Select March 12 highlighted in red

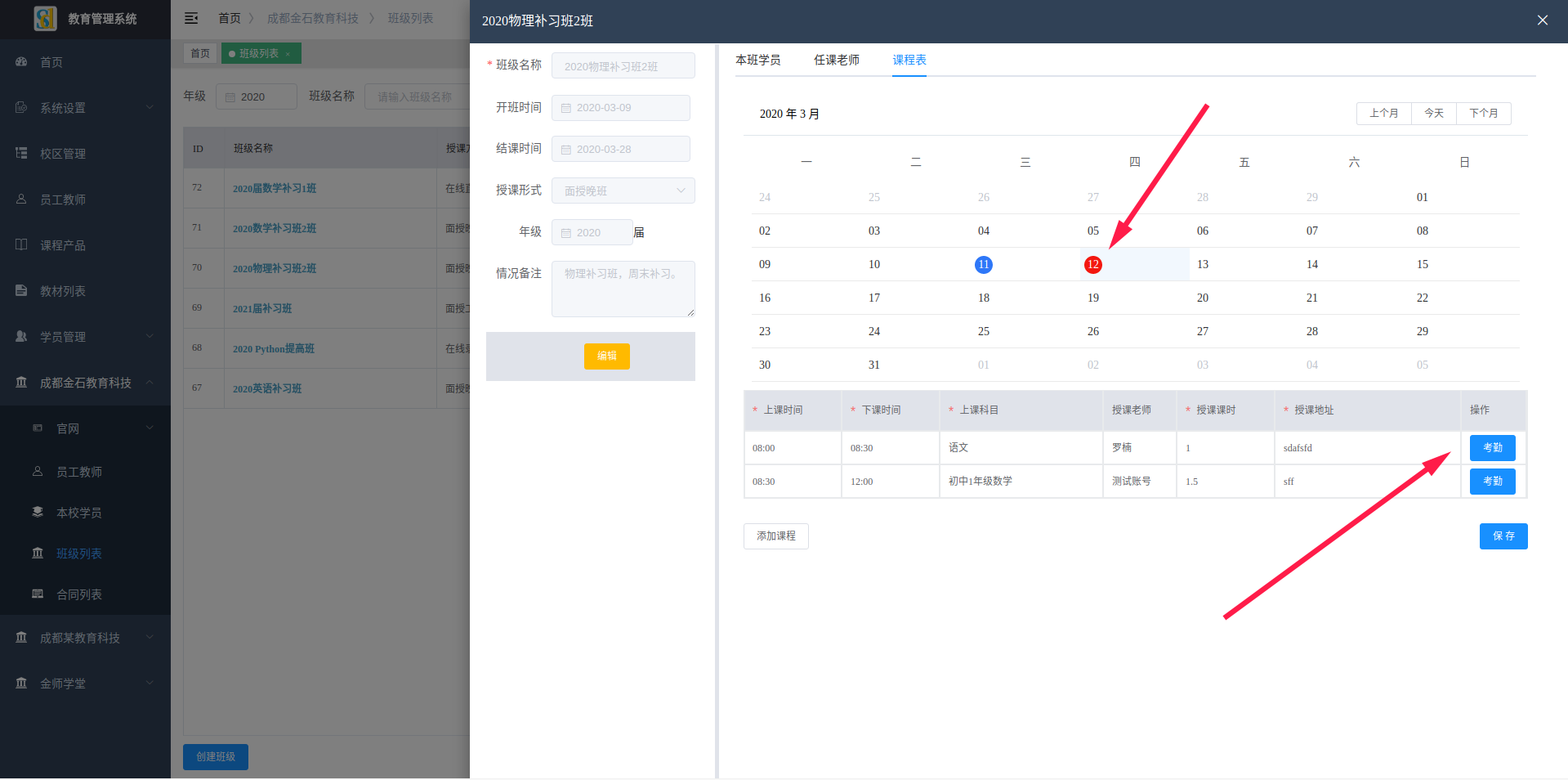pos(1092,264)
